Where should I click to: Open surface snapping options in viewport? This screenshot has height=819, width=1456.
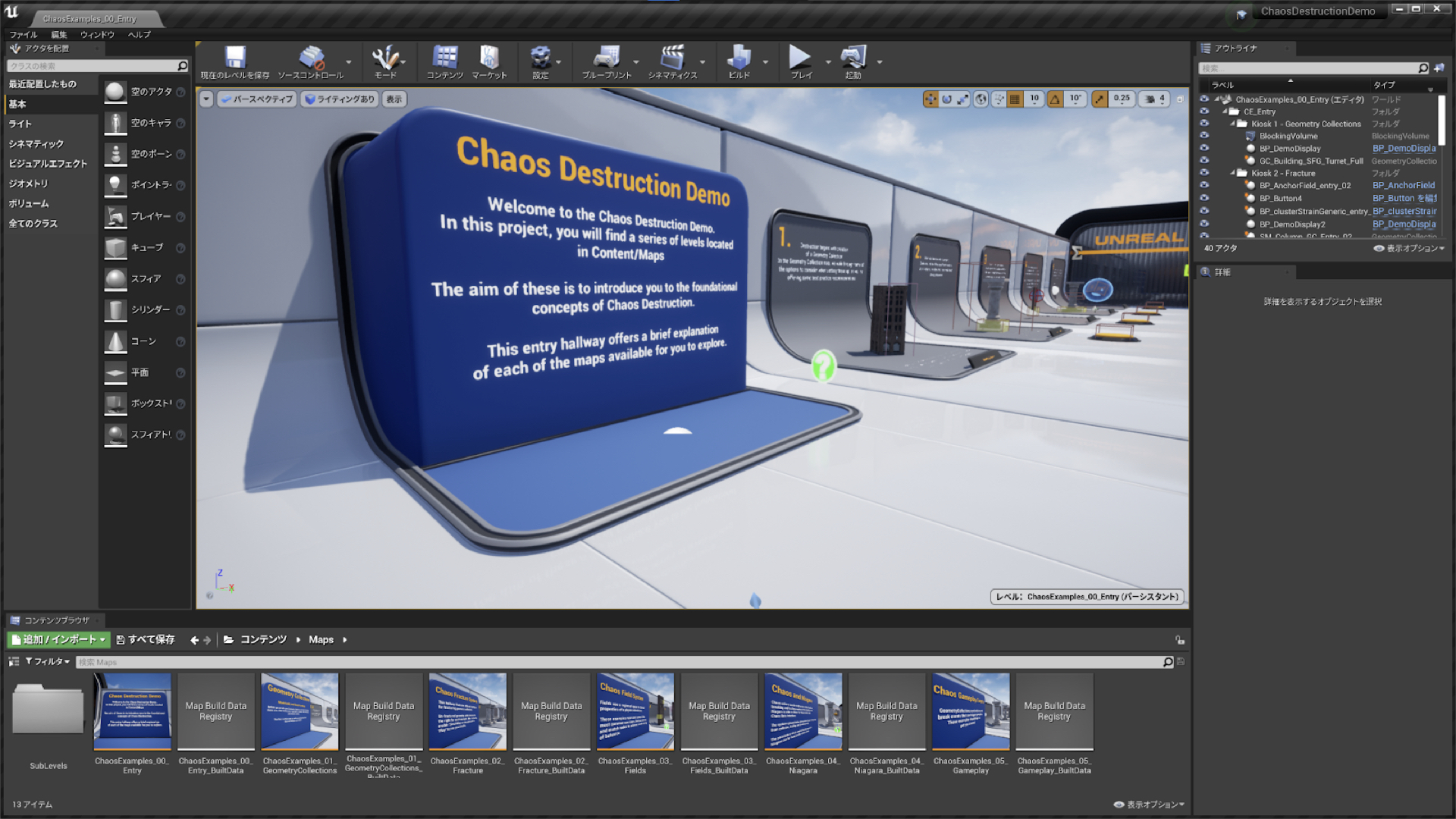(999, 99)
